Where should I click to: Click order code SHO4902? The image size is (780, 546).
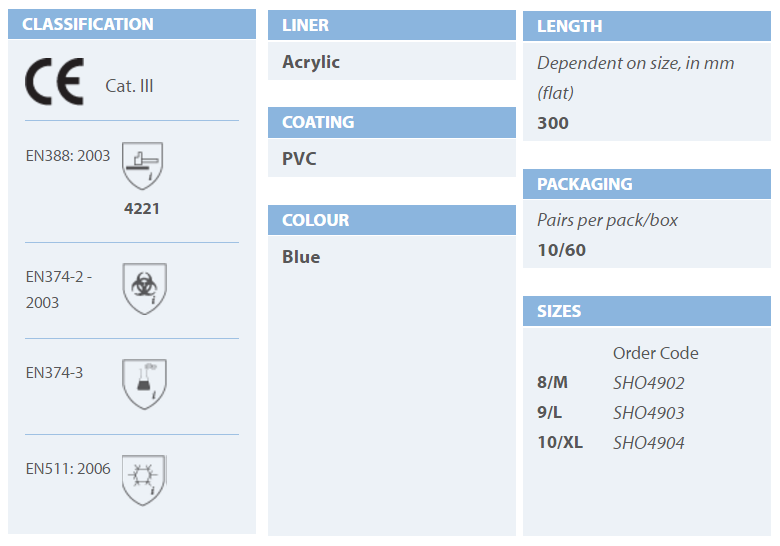[x=648, y=383]
